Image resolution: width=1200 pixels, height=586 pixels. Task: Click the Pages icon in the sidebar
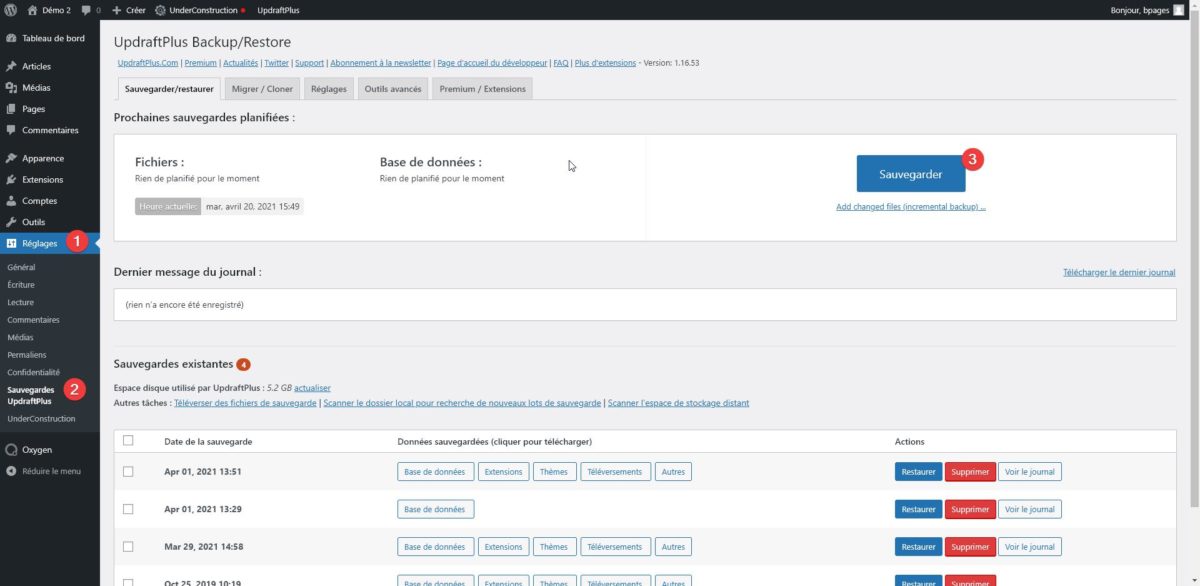coord(11,109)
